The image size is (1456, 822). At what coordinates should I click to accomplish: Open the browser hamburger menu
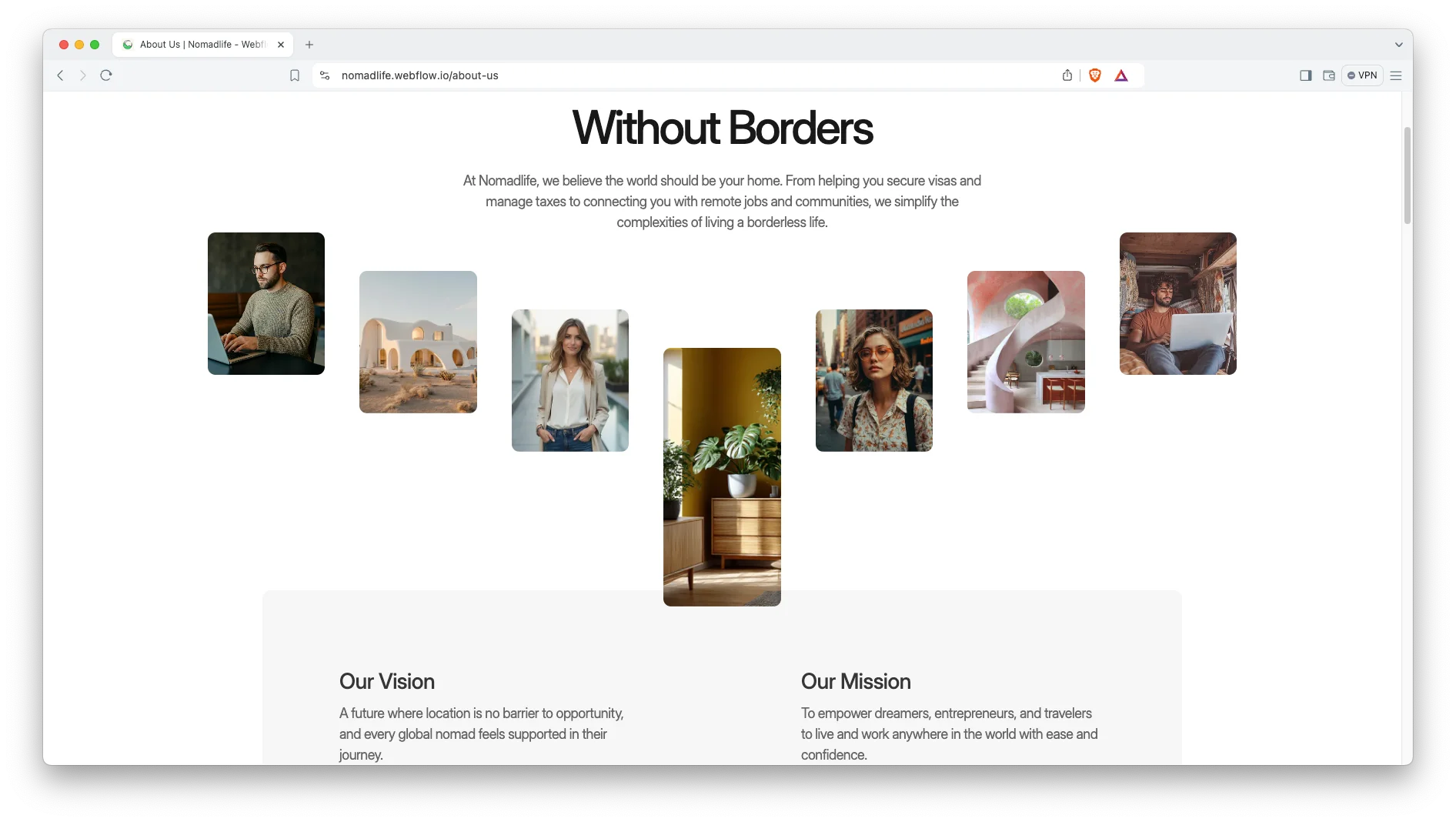coord(1396,75)
